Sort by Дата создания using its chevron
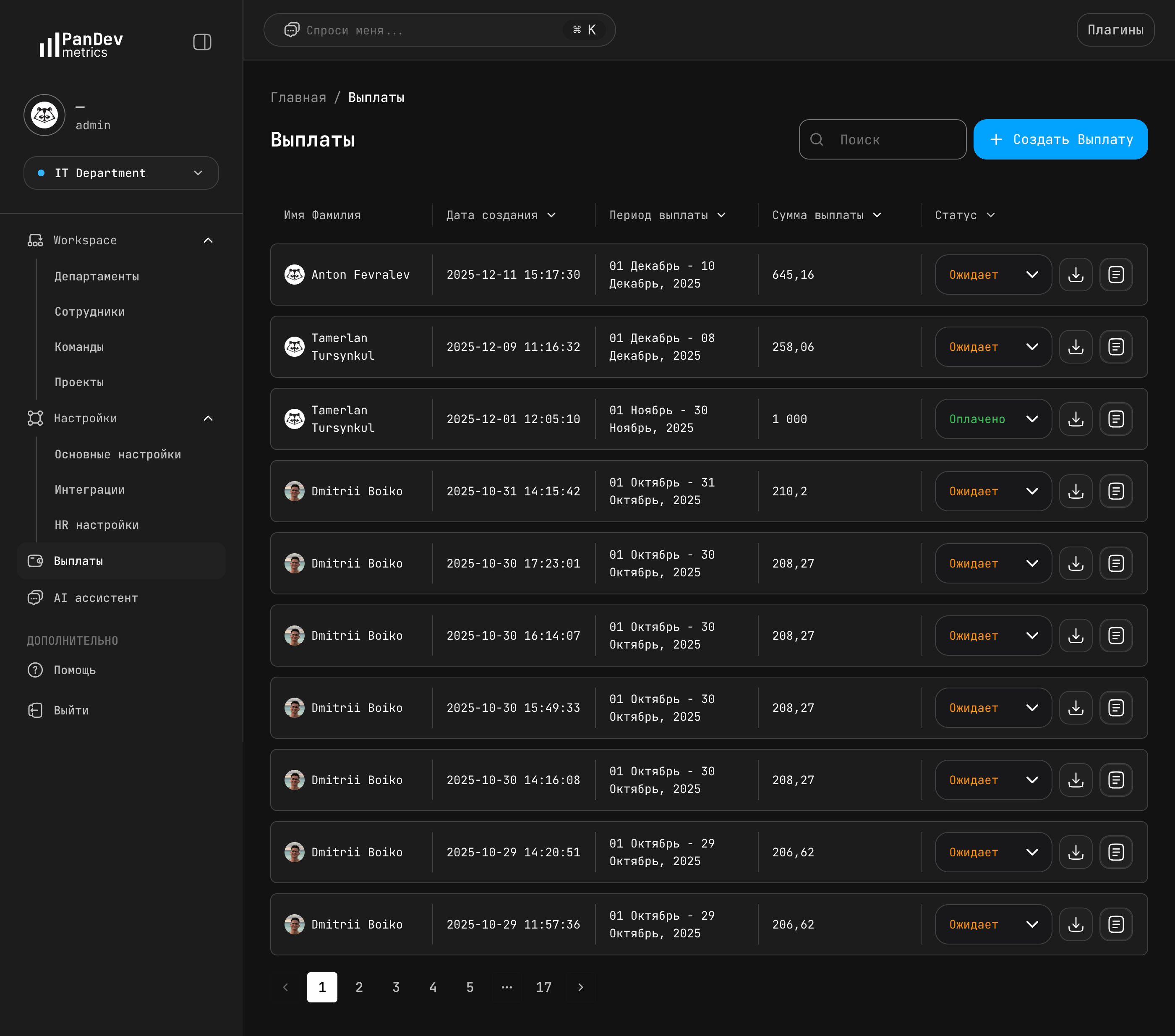 552,215
